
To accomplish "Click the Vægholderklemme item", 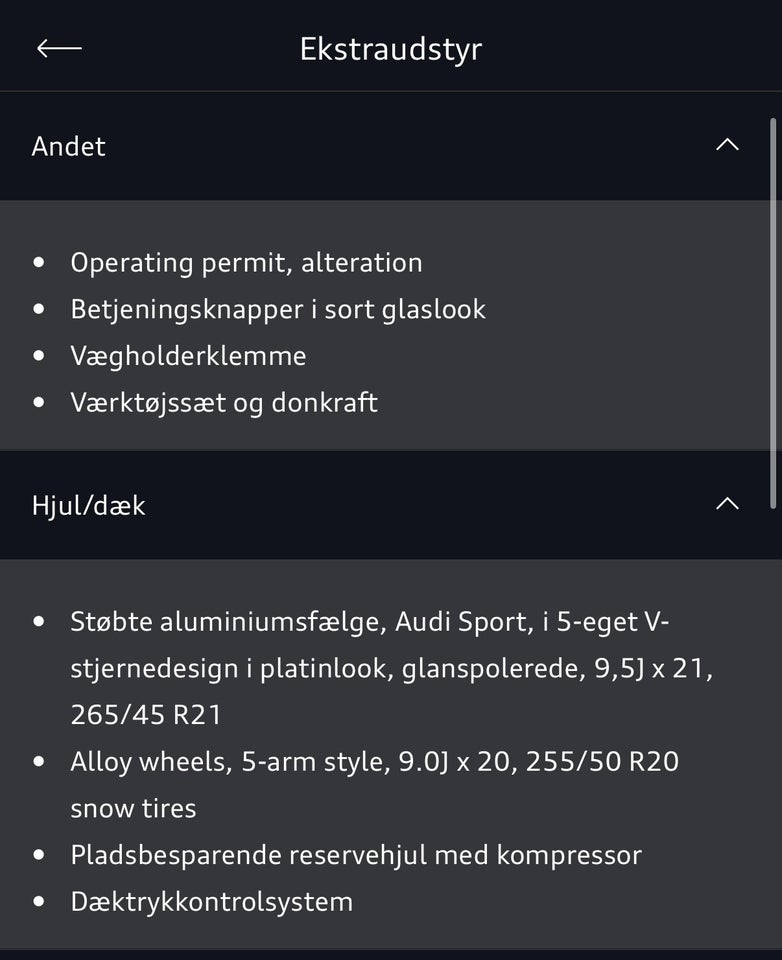I will [x=188, y=355].
